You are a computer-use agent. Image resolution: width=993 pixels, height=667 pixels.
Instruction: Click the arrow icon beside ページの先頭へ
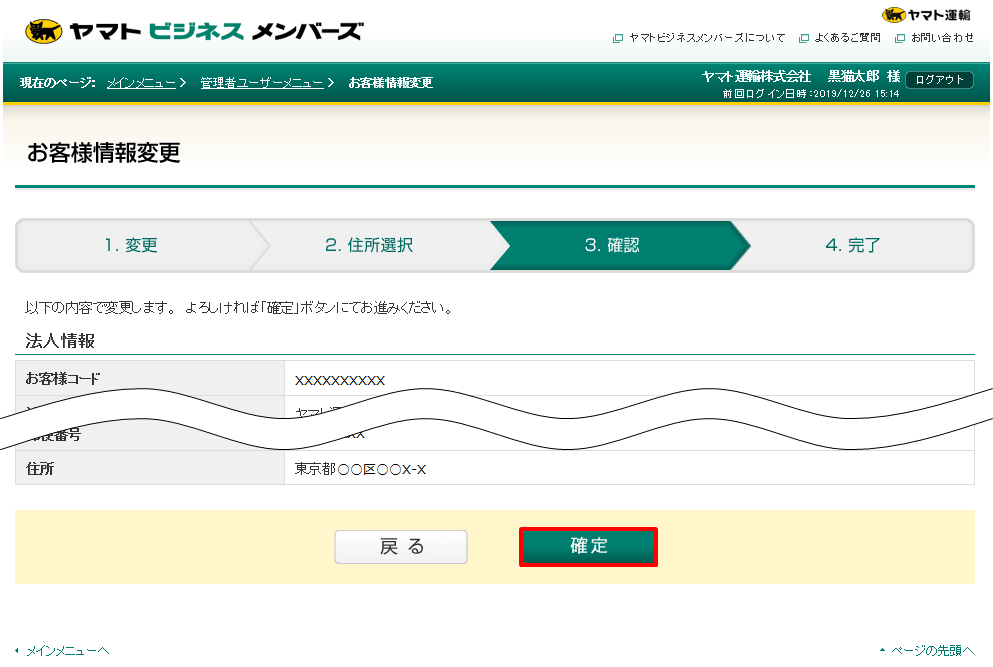[881, 651]
